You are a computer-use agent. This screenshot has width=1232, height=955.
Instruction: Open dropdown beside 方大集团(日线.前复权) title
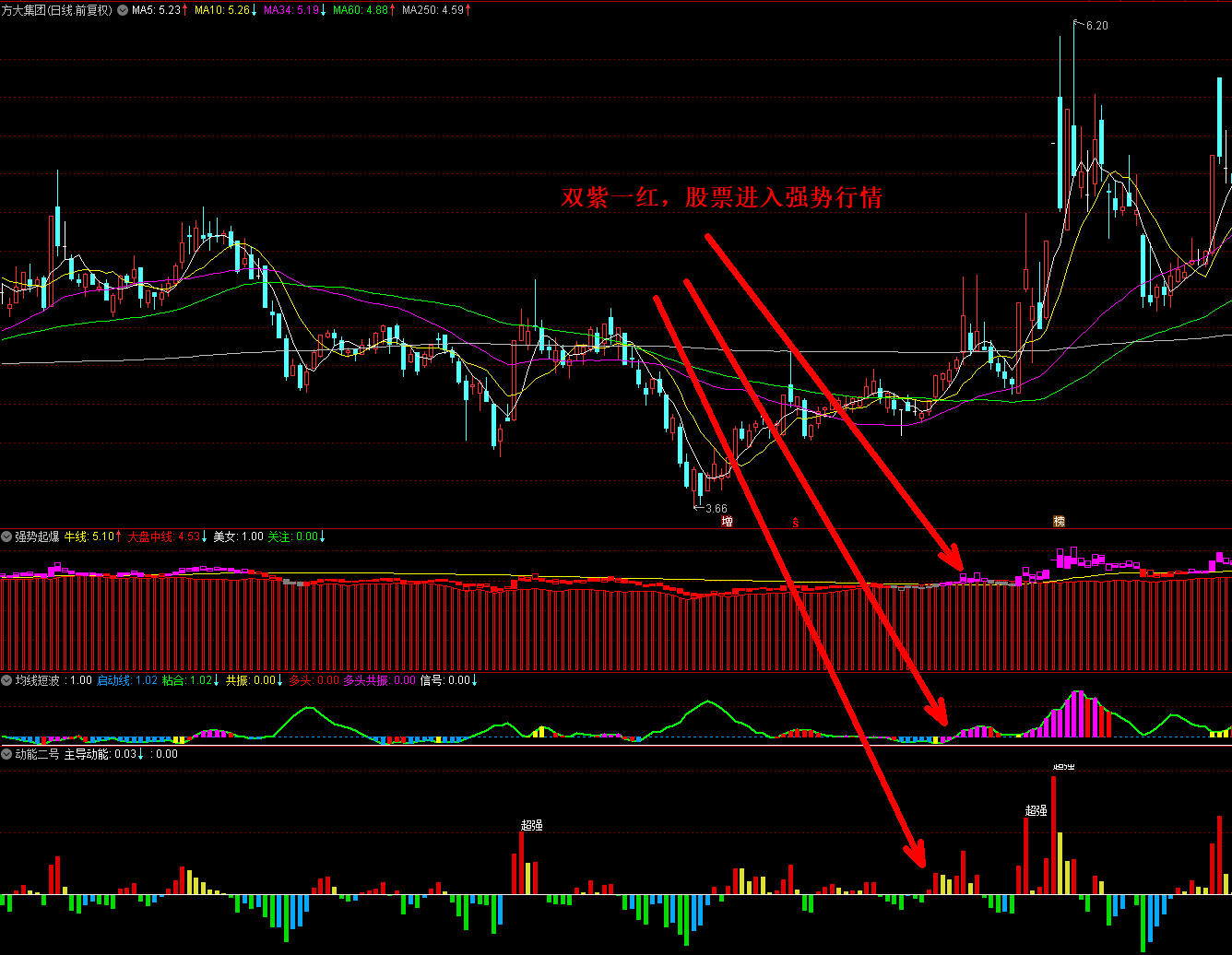[123, 10]
